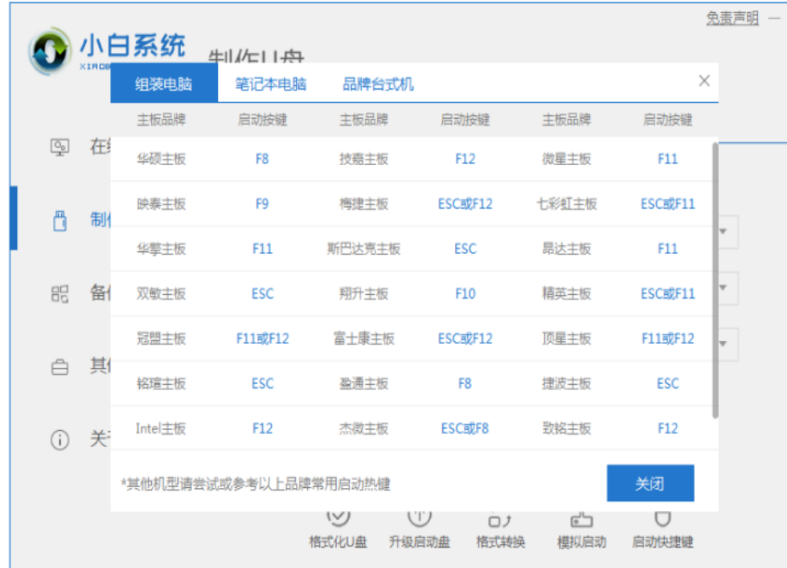
Task: Open the toolbox icon in the left sidebar
Action: (60, 366)
